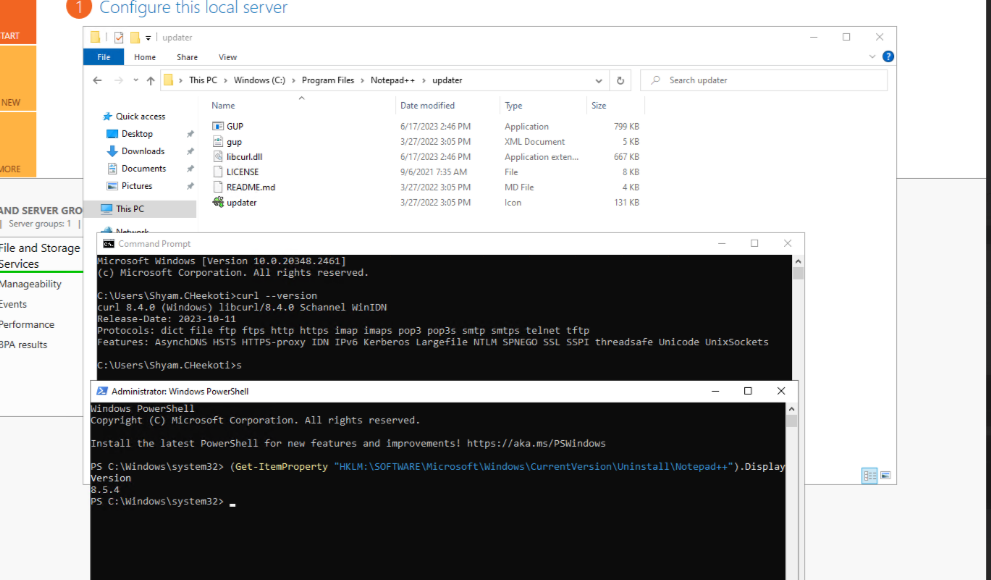Open Performance in Server Manager tile
991x580 pixels.
(x=27, y=324)
